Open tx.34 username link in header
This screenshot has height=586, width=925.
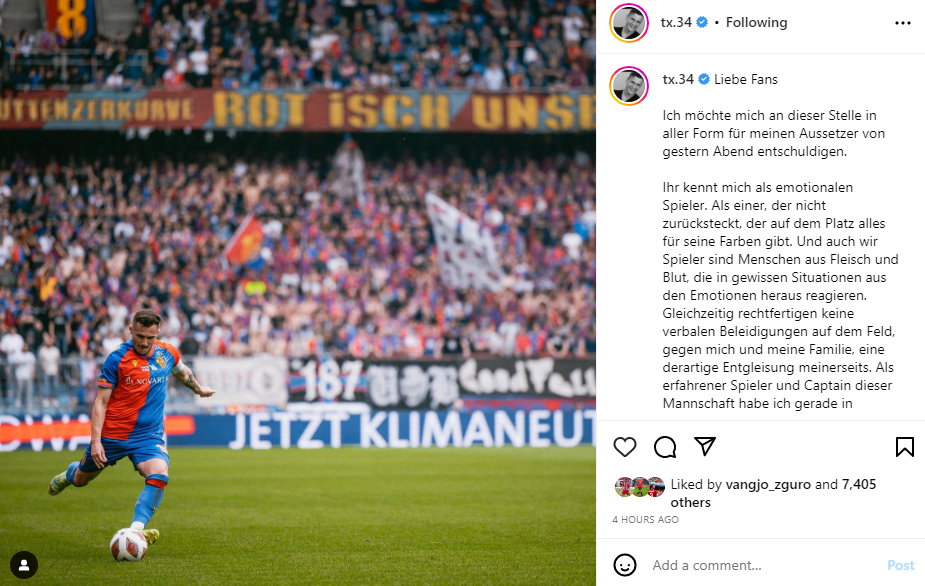point(676,22)
